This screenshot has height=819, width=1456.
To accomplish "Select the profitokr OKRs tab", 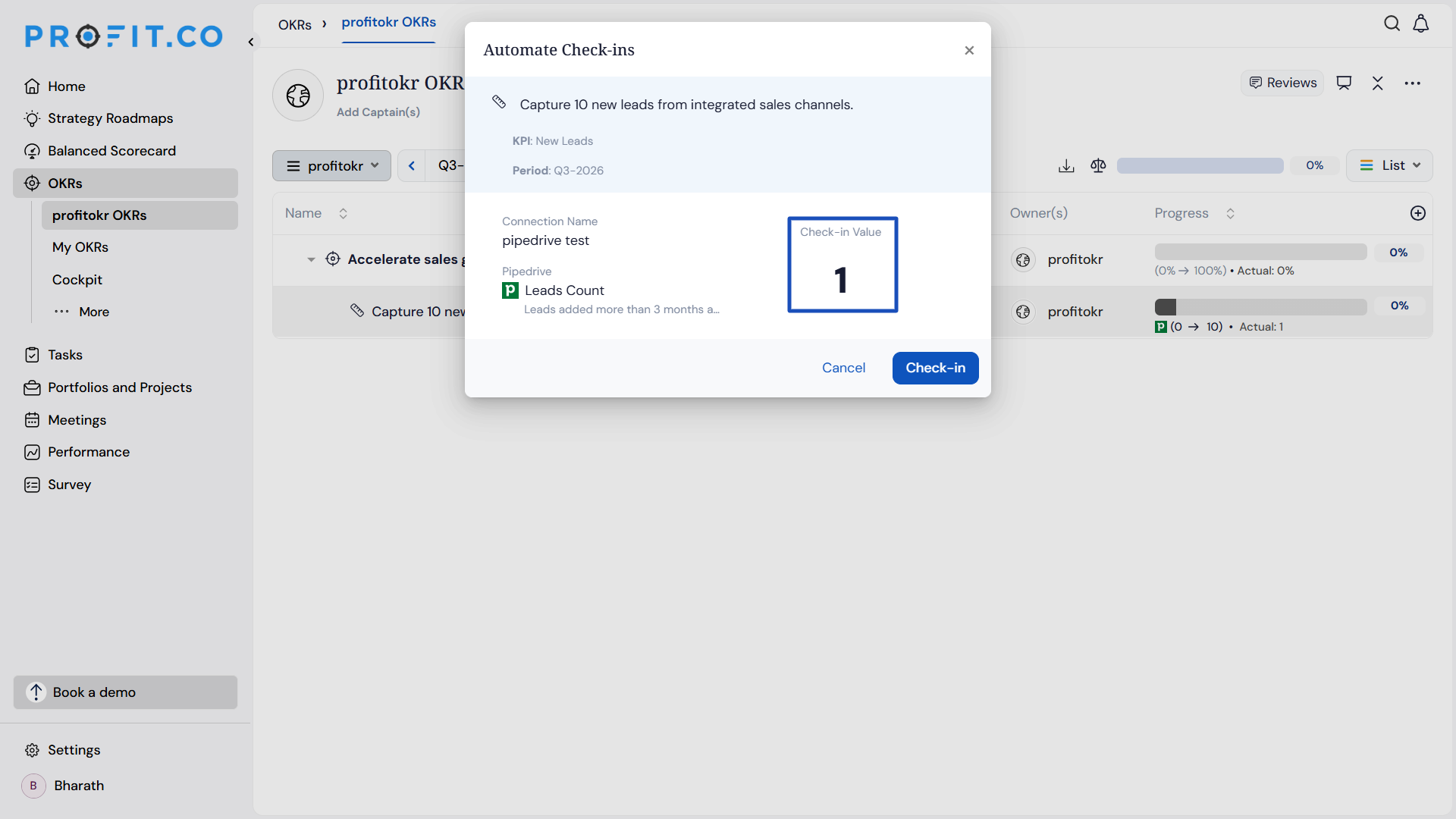I will [388, 23].
